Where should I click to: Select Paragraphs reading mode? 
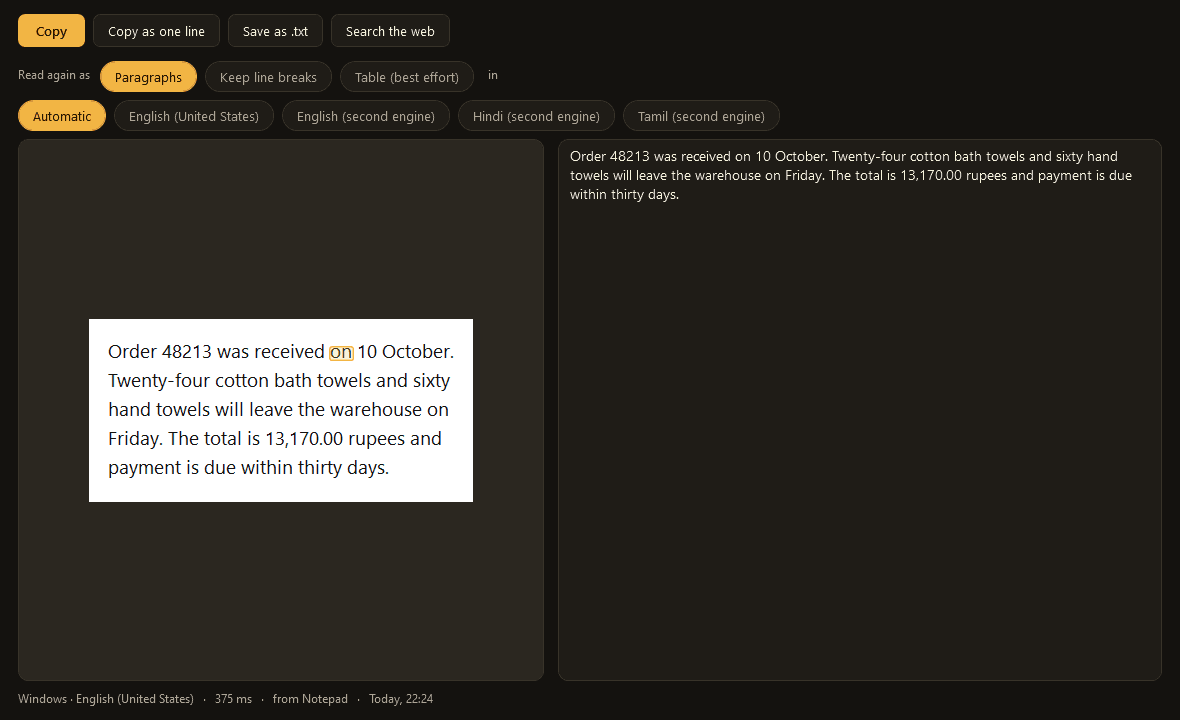click(148, 77)
